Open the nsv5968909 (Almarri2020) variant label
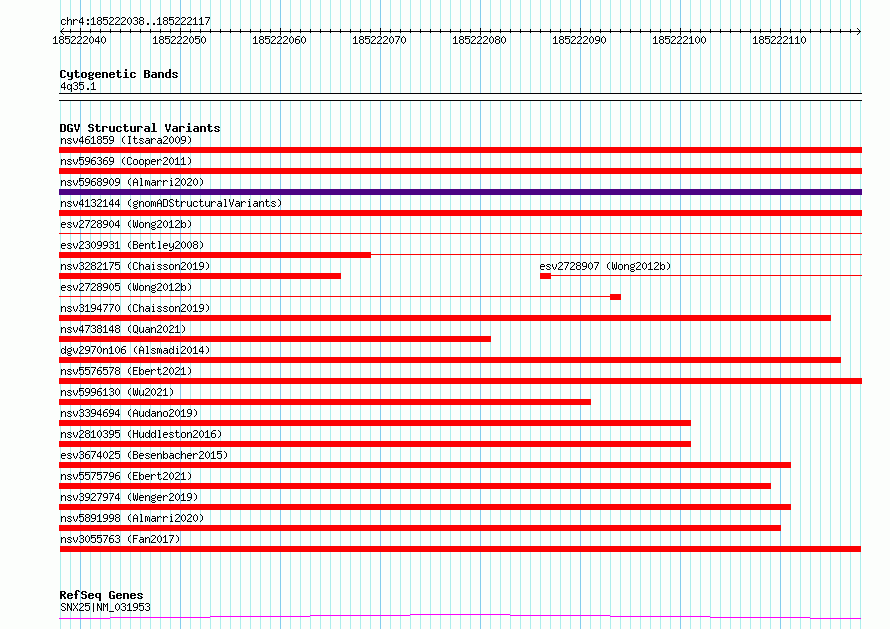Image resolution: width=890 pixels, height=629 pixels. [x=132, y=182]
